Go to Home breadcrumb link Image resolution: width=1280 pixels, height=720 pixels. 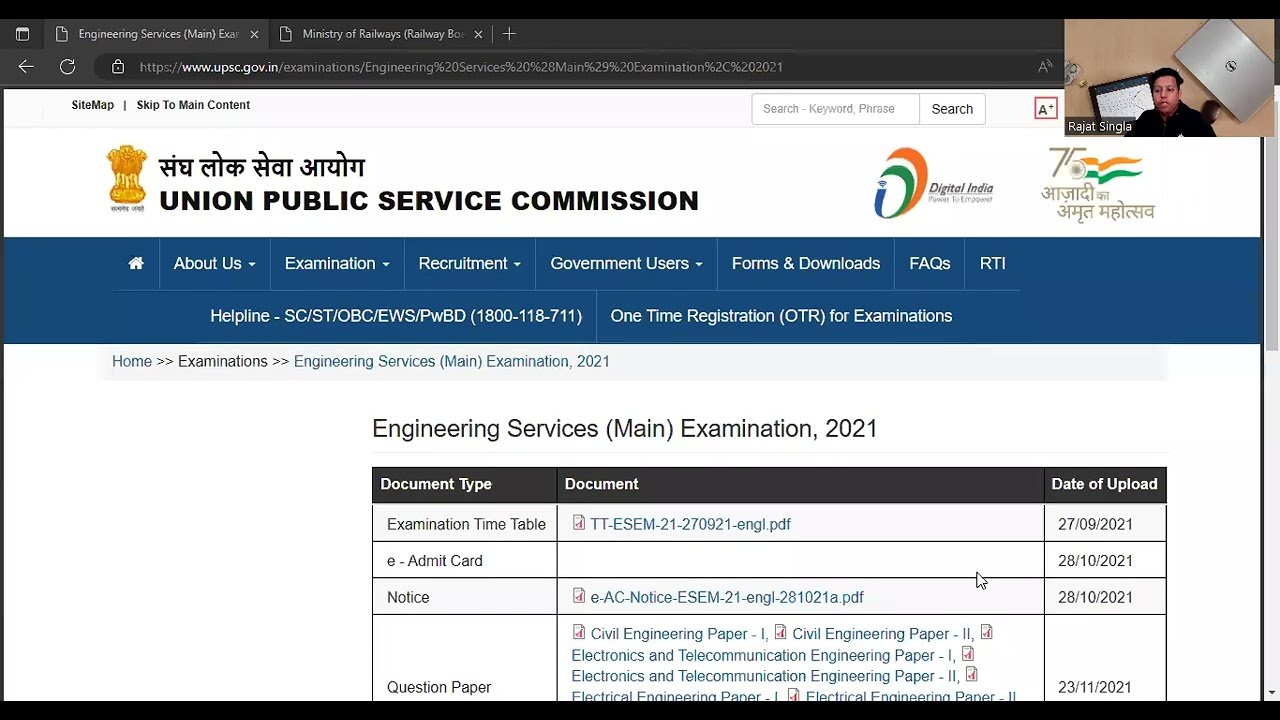pos(132,361)
